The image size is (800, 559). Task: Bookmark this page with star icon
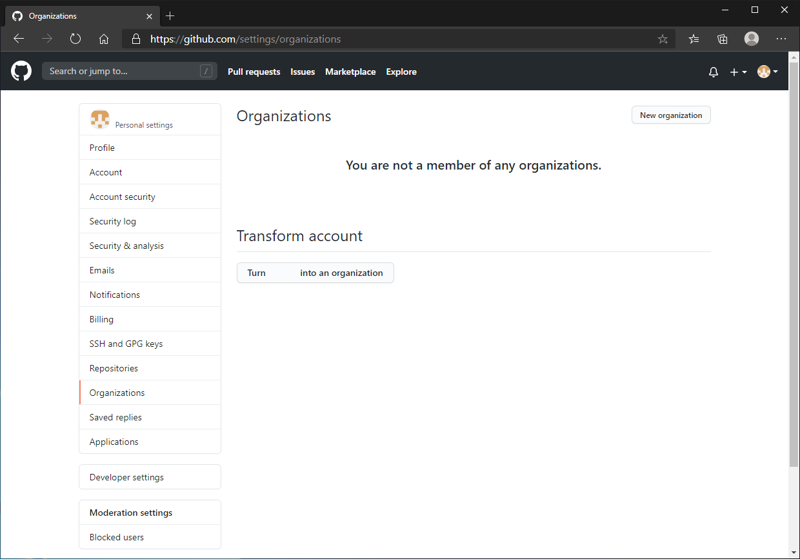point(663,39)
